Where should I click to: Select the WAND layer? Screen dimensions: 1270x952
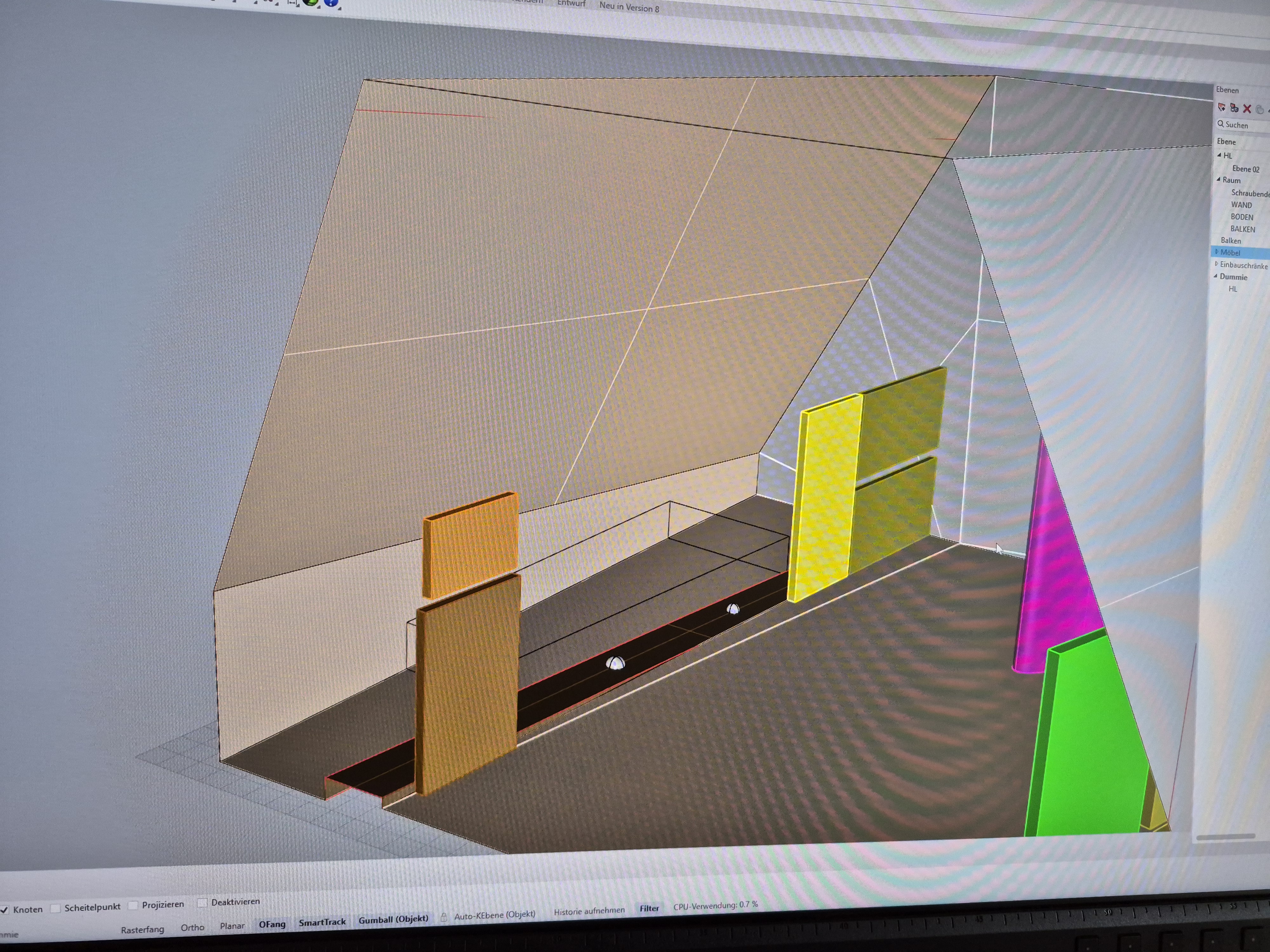click(x=1241, y=205)
